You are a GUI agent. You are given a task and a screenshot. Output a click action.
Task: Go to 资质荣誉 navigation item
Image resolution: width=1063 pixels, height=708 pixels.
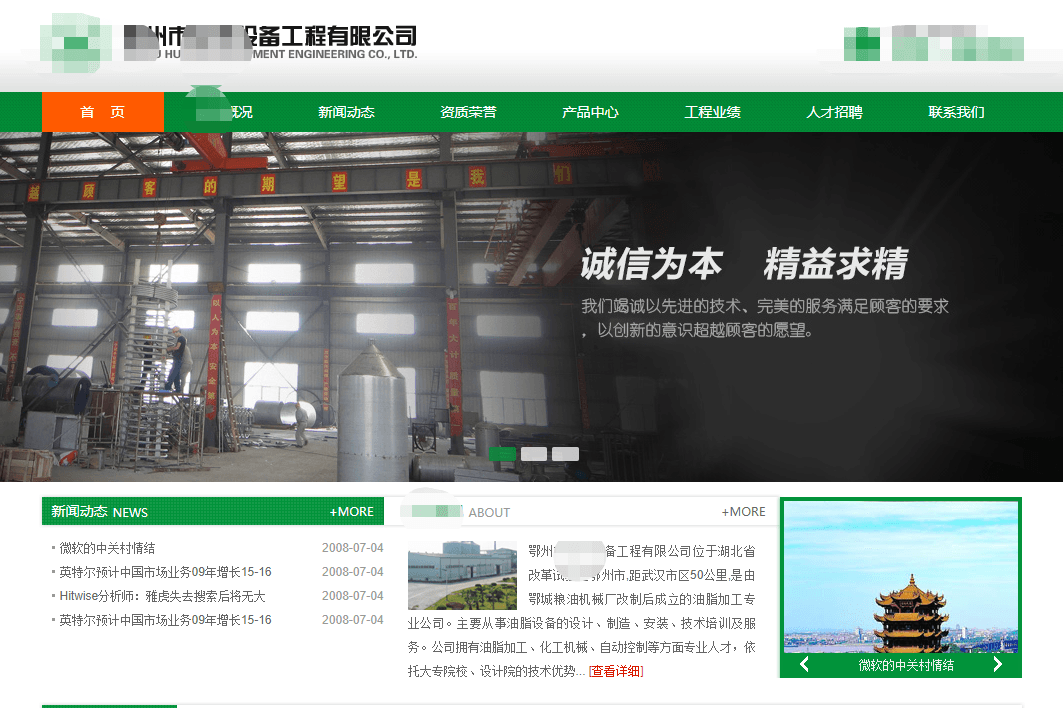[x=468, y=112]
